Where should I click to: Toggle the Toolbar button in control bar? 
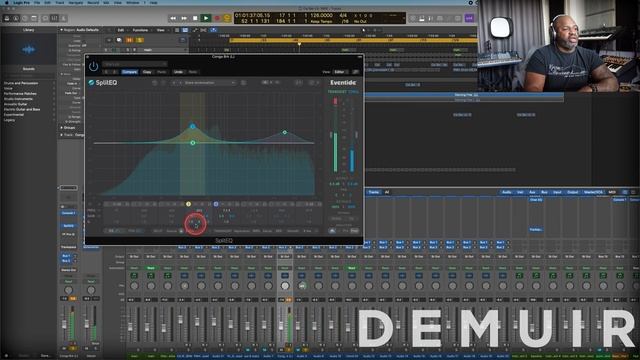[x=34, y=18]
